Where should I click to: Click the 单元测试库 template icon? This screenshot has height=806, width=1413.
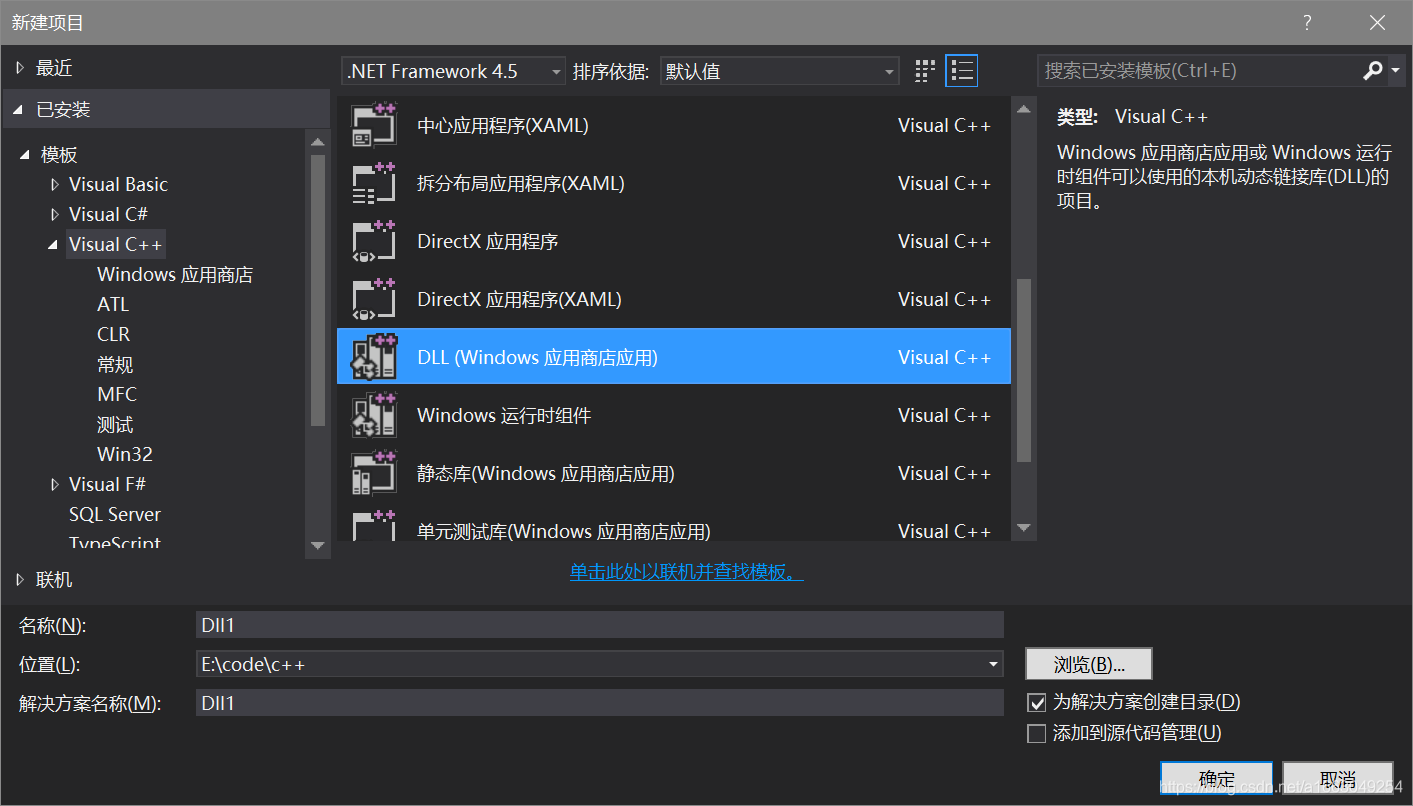coord(374,526)
